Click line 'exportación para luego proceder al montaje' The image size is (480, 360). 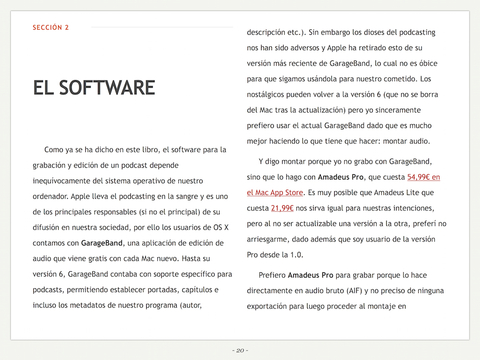click(326, 306)
